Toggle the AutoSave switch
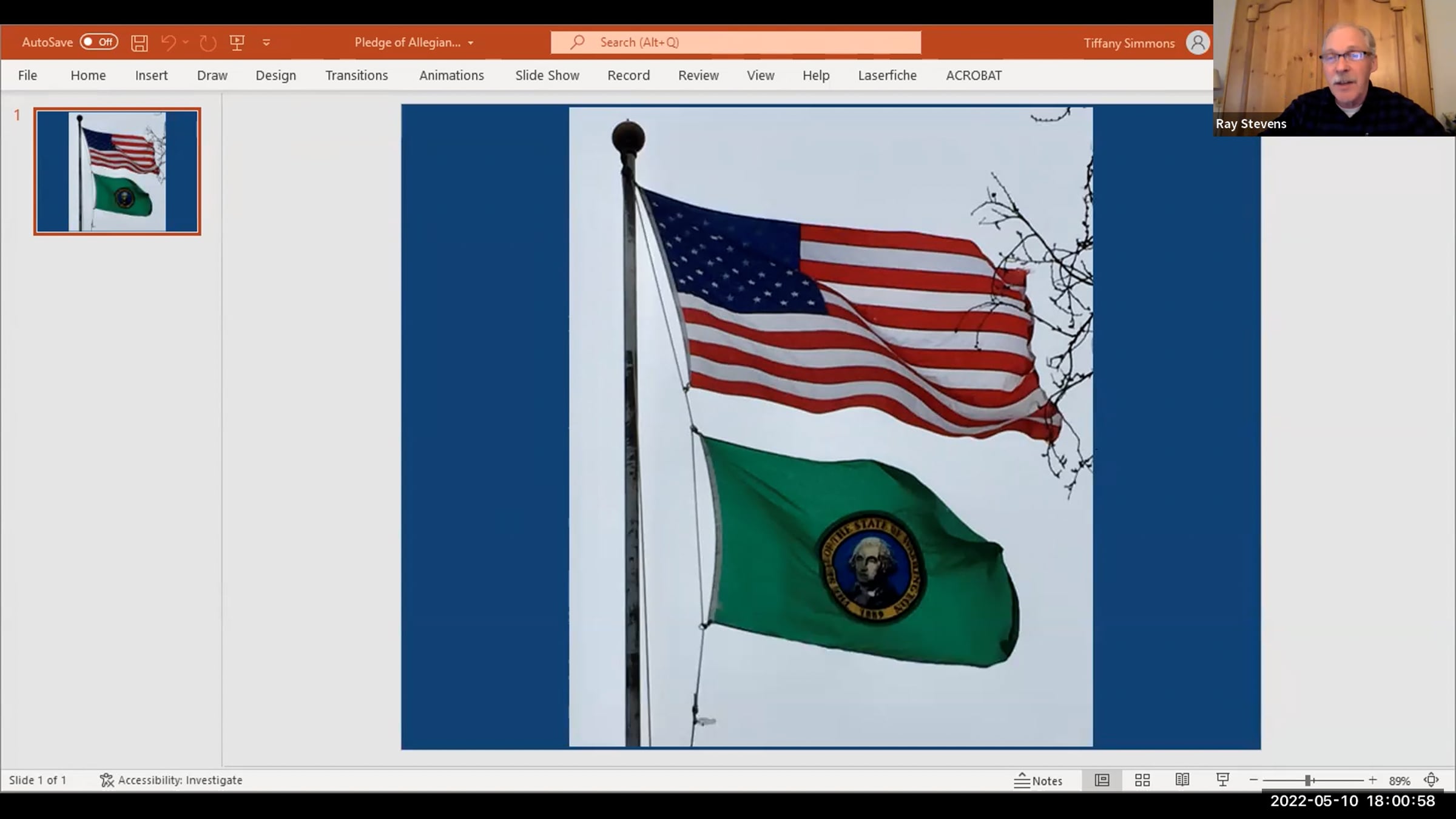Screen dimensions: 1456x819 tap(99, 42)
